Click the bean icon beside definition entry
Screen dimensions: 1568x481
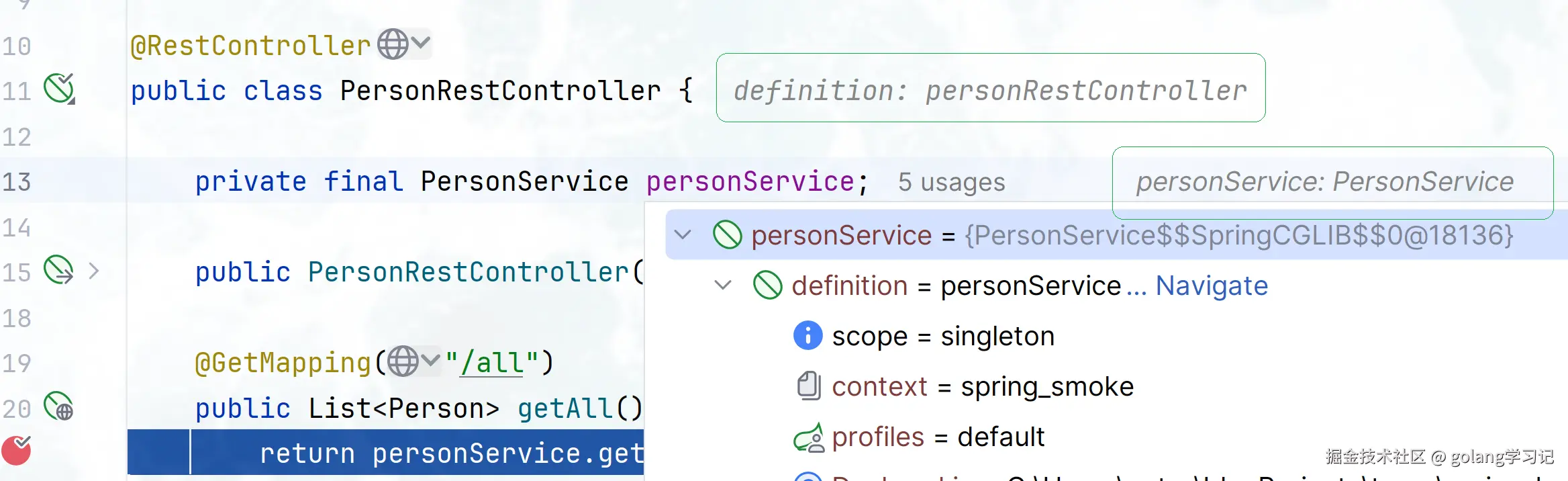click(767, 286)
